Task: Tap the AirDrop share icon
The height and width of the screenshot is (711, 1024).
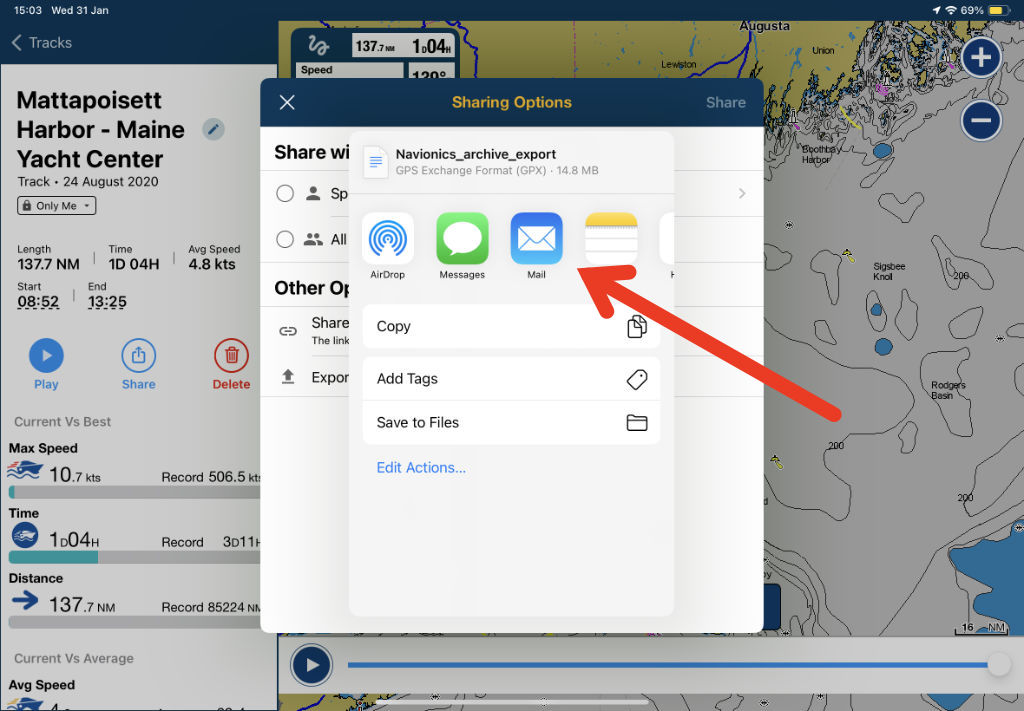Action: click(387, 238)
